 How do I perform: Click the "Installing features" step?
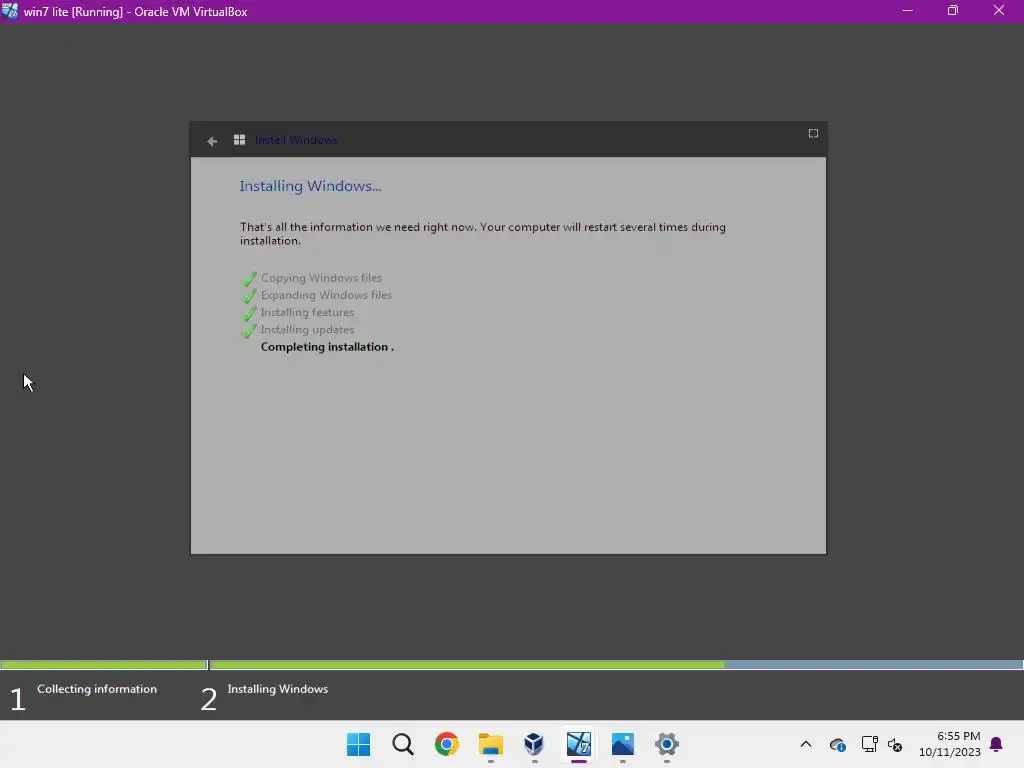[x=308, y=312]
